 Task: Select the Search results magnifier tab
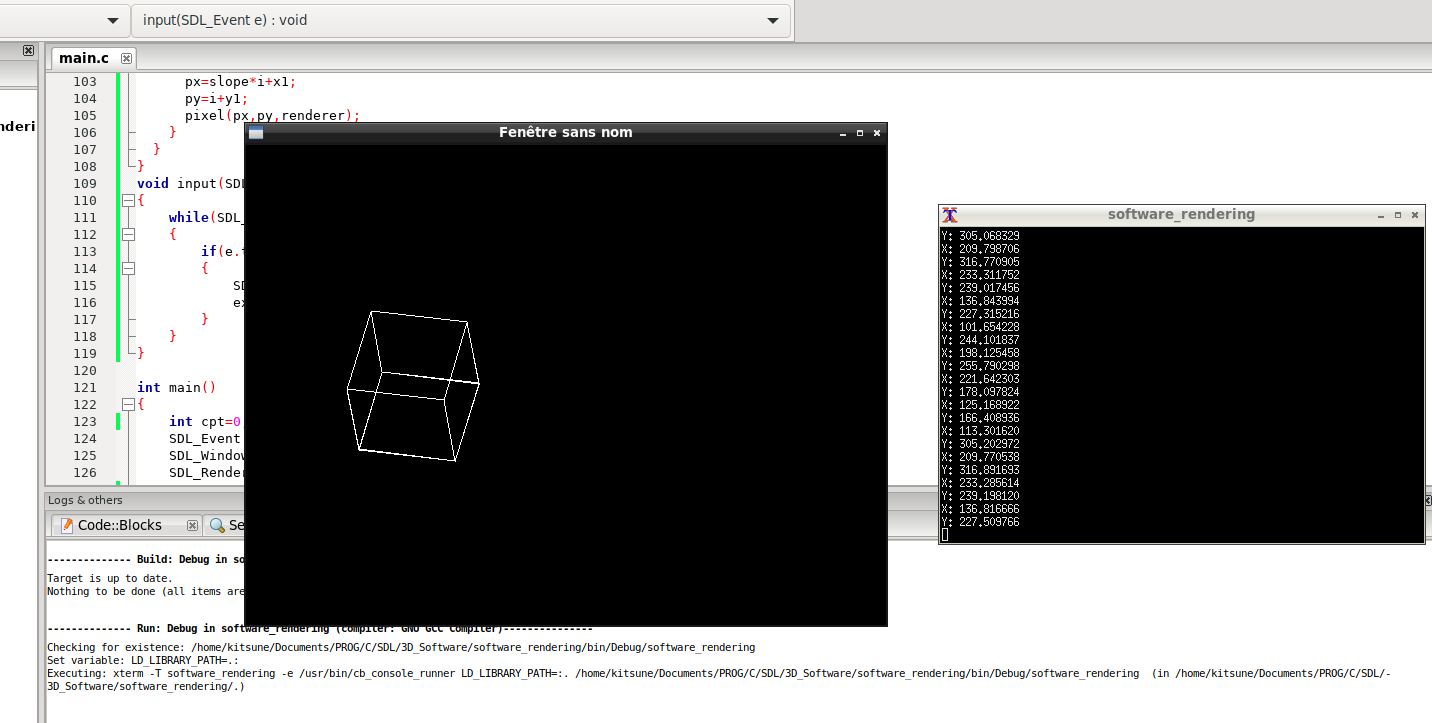click(x=217, y=525)
